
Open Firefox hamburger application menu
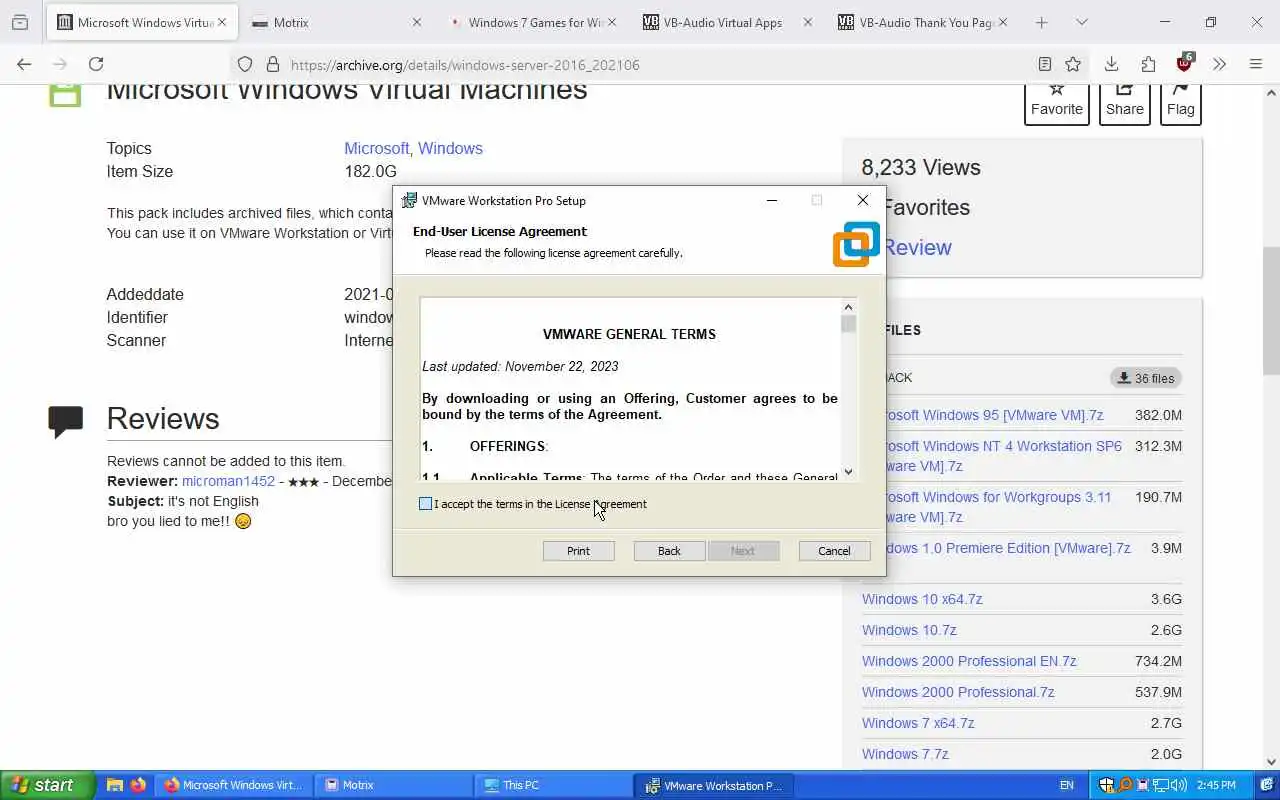[1256, 64]
